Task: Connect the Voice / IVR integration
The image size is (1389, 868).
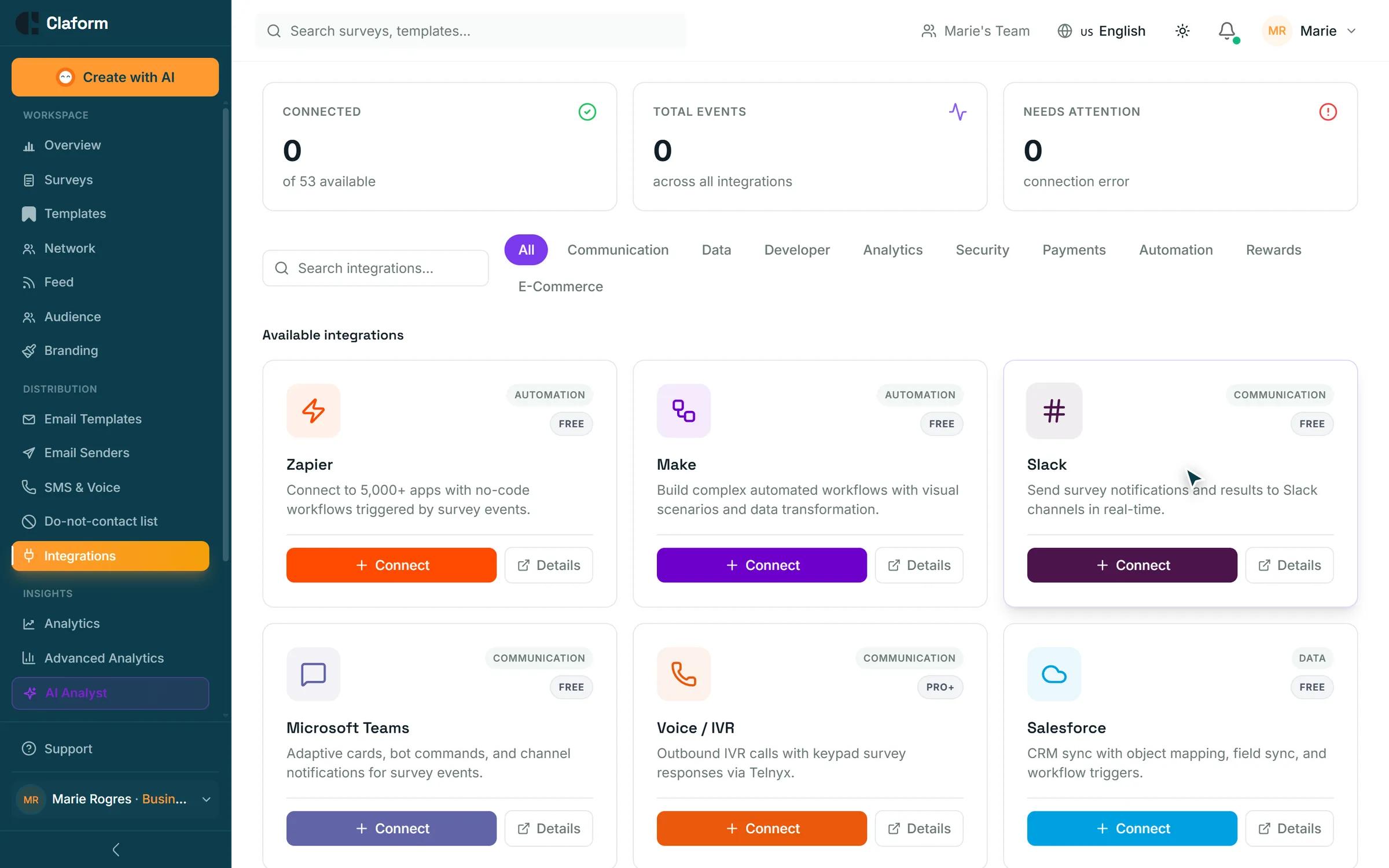Action: tap(762, 828)
